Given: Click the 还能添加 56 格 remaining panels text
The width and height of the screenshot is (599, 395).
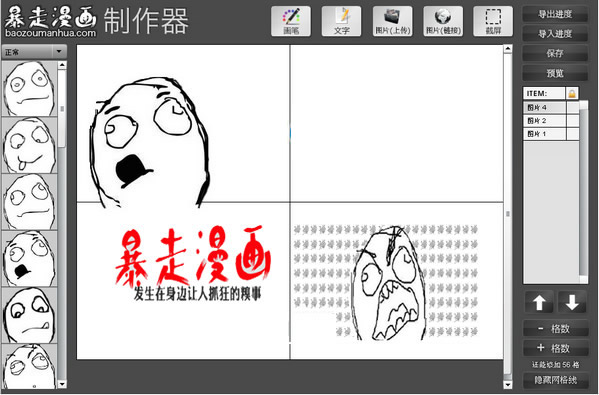Looking at the screenshot, I should [x=555, y=364].
